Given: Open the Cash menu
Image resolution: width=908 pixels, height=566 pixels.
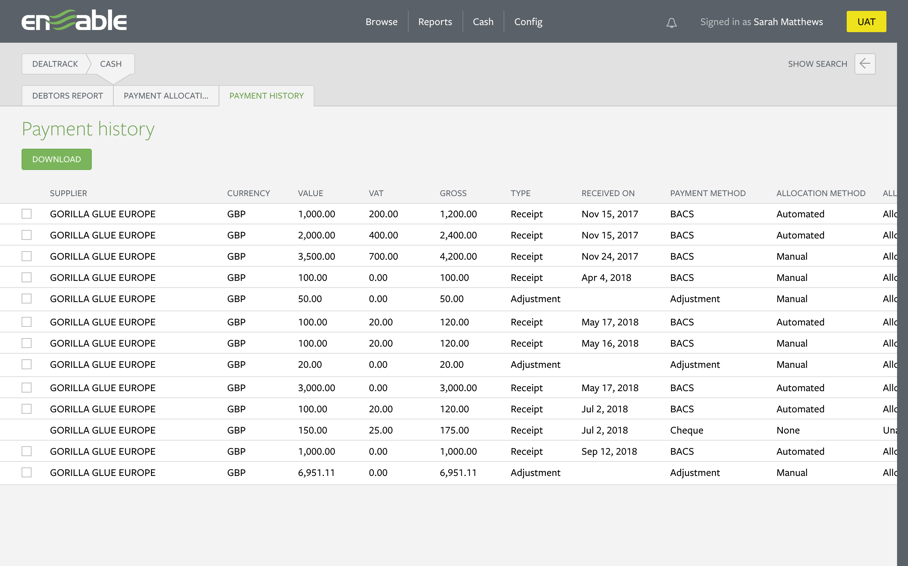Looking at the screenshot, I should 483,21.
